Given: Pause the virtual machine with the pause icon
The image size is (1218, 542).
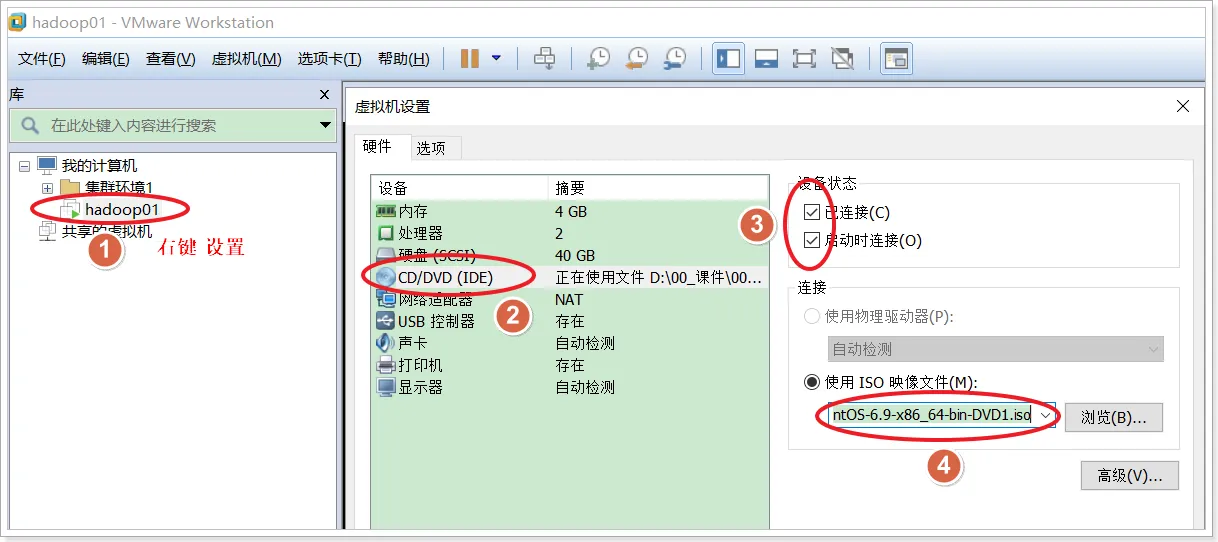Looking at the screenshot, I should (469, 59).
